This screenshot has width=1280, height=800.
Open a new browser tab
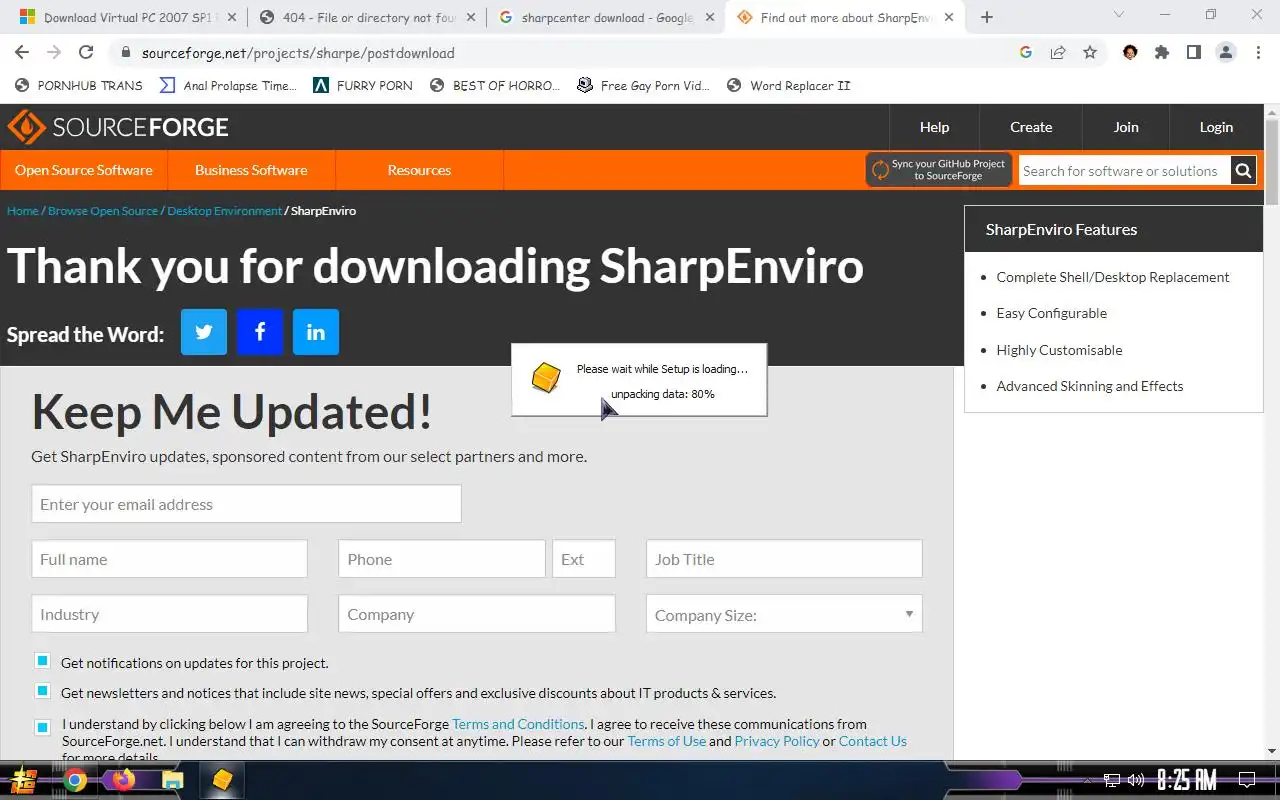tap(987, 17)
